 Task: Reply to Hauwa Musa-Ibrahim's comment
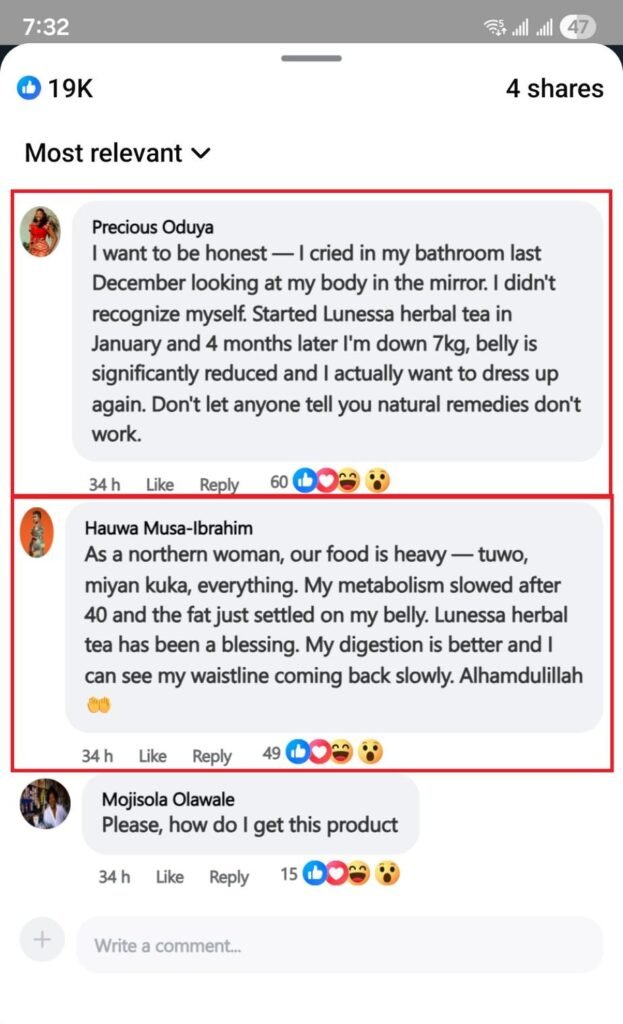click(x=212, y=756)
